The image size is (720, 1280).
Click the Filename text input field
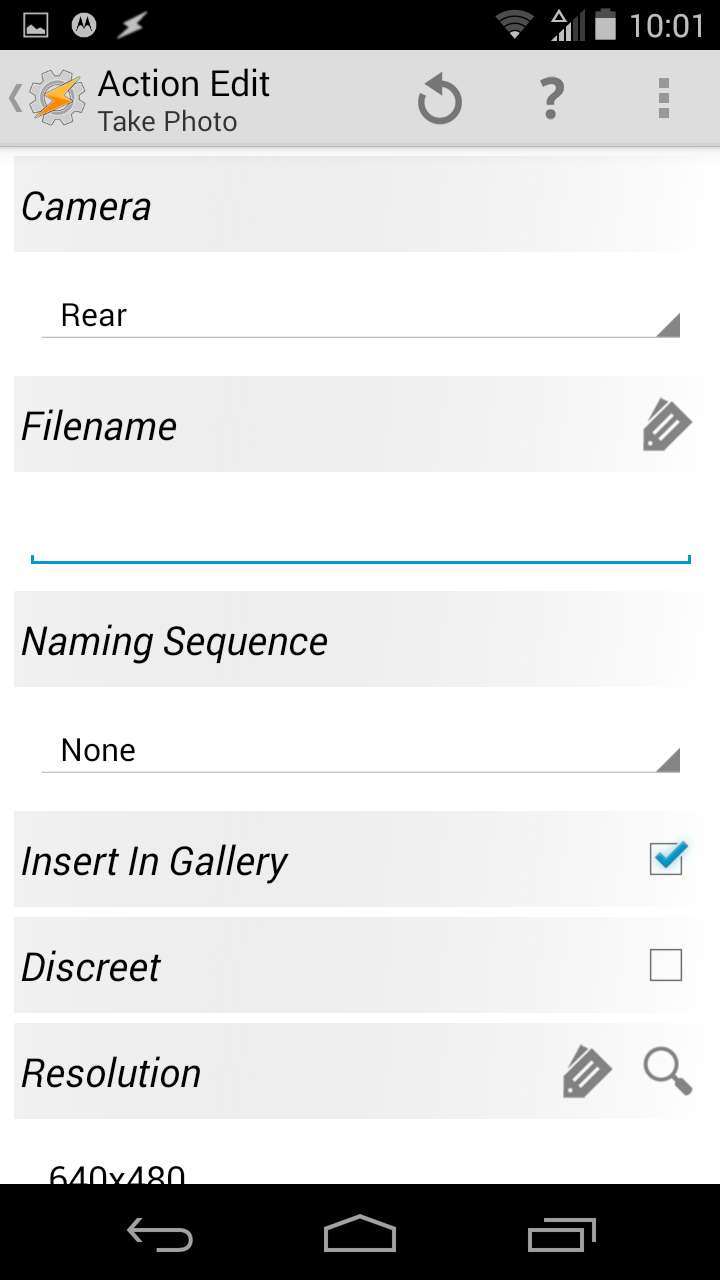360,535
